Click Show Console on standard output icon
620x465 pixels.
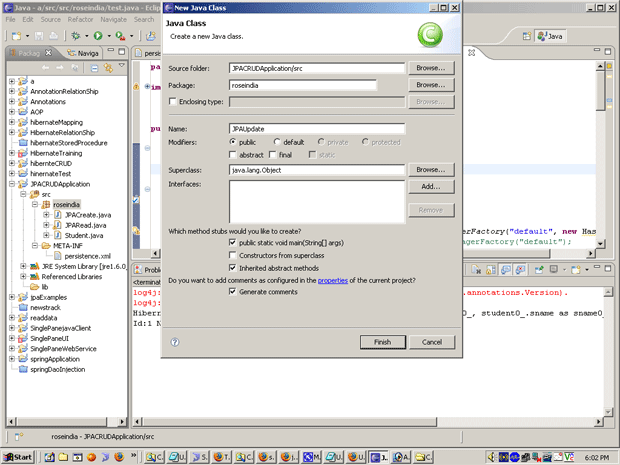(506, 270)
